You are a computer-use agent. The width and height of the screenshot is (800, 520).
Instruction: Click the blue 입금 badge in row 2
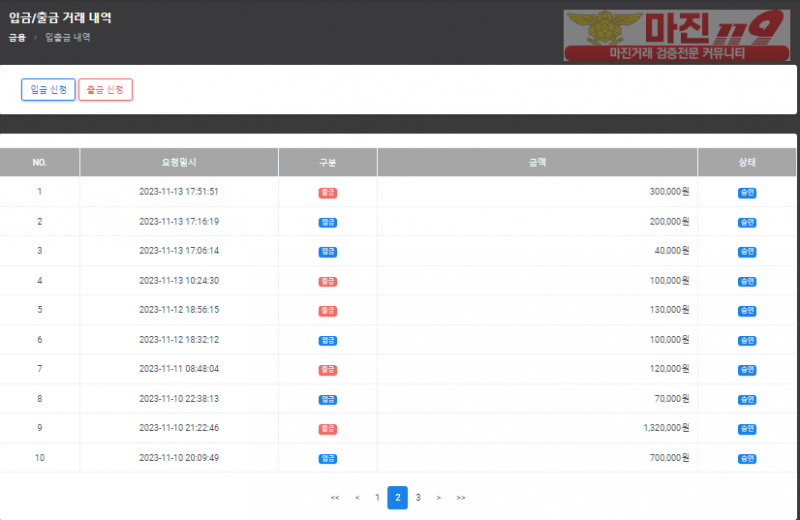click(x=327, y=222)
